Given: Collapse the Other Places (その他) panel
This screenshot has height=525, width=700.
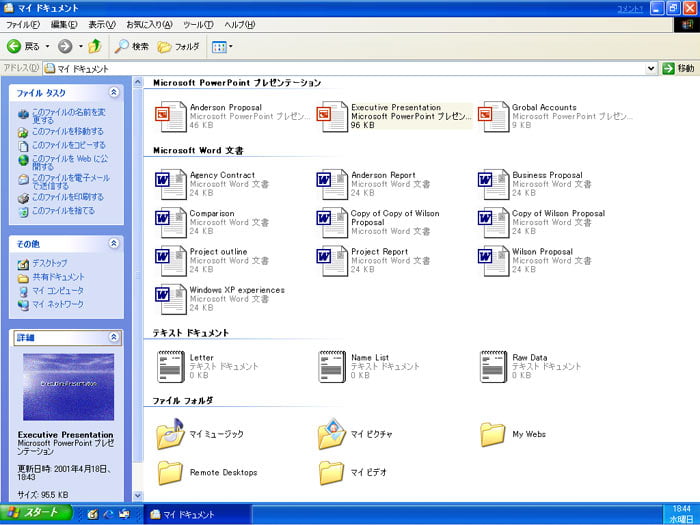Looking at the screenshot, I should point(113,243).
